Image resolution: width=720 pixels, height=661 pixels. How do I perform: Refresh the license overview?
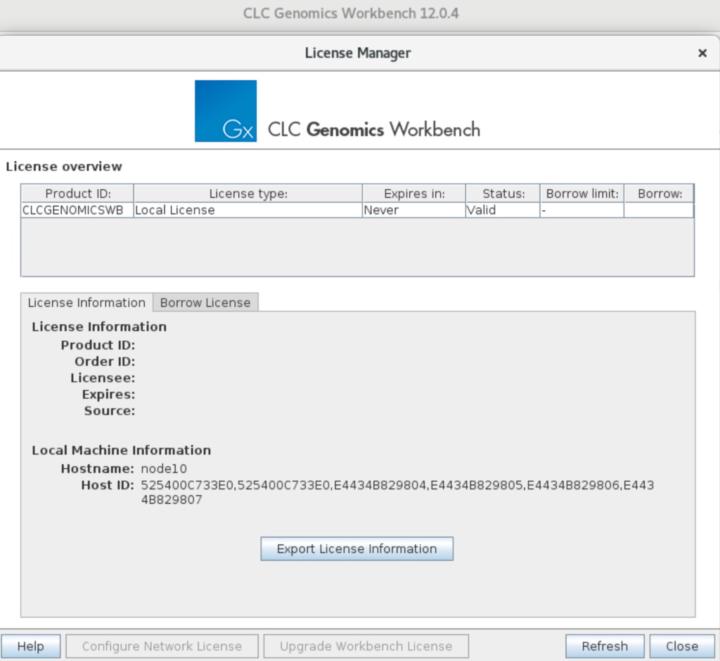pyautogui.click(x=604, y=646)
